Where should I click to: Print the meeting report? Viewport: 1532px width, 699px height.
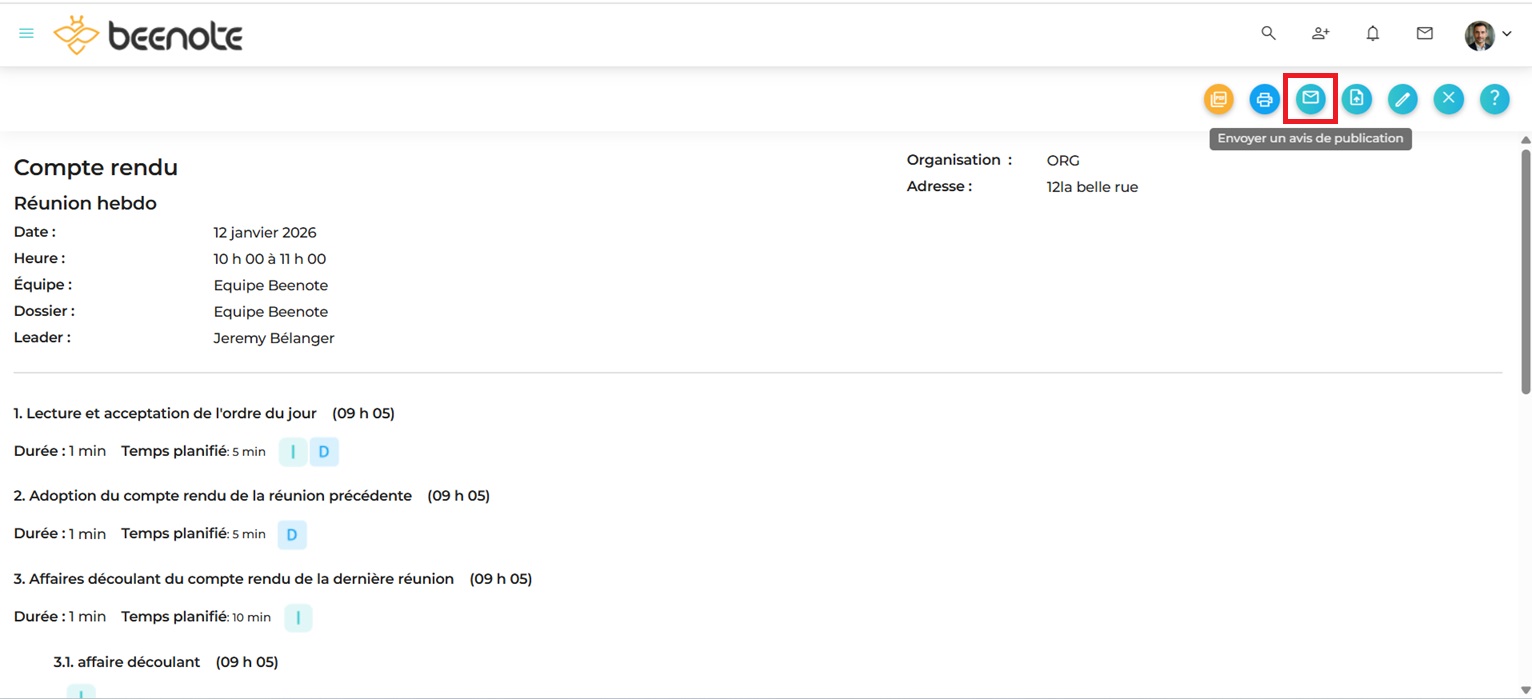pyautogui.click(x=1264, y=99)
